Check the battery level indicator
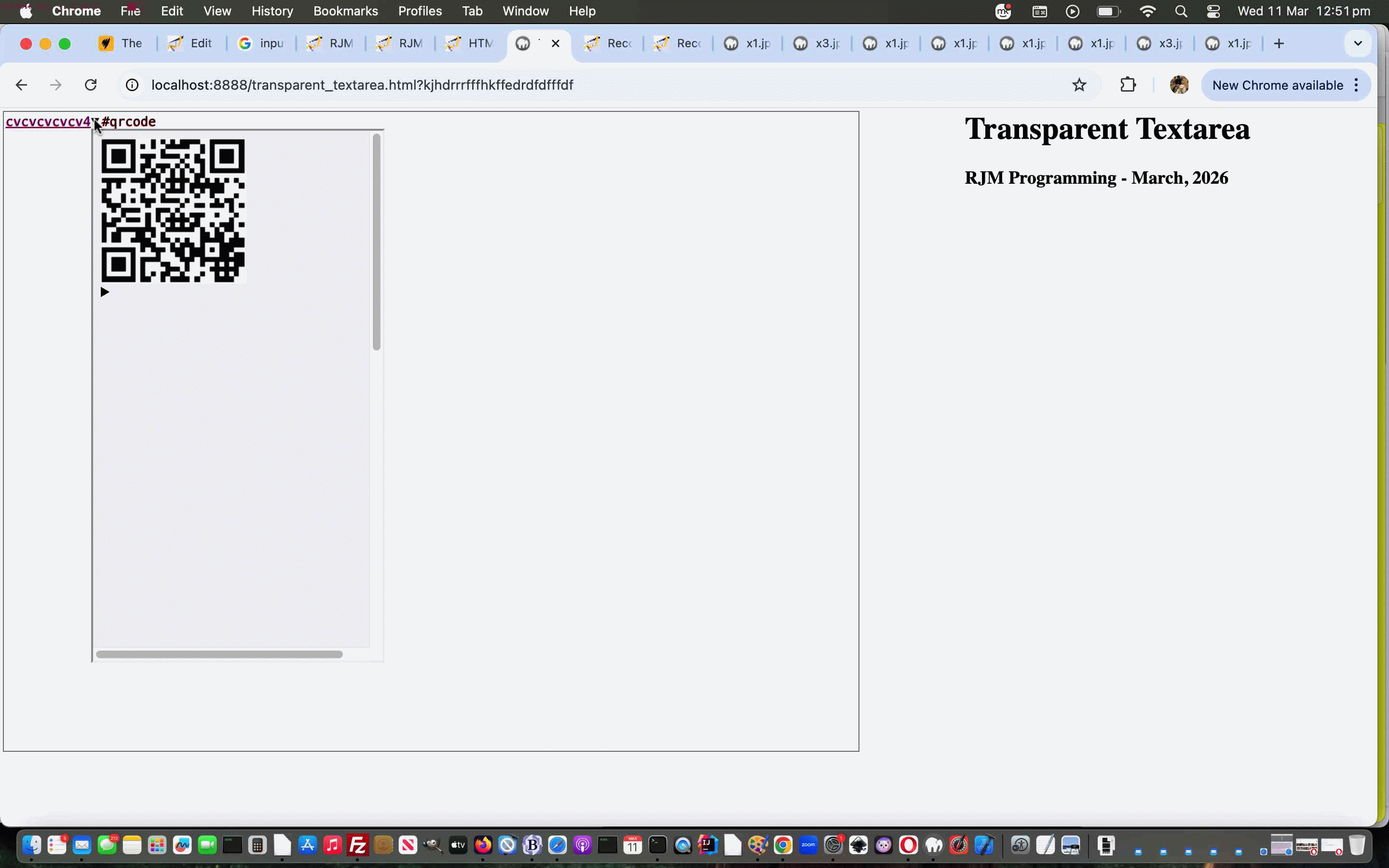The image size is (1389, 868). [x=1108, y=11]
